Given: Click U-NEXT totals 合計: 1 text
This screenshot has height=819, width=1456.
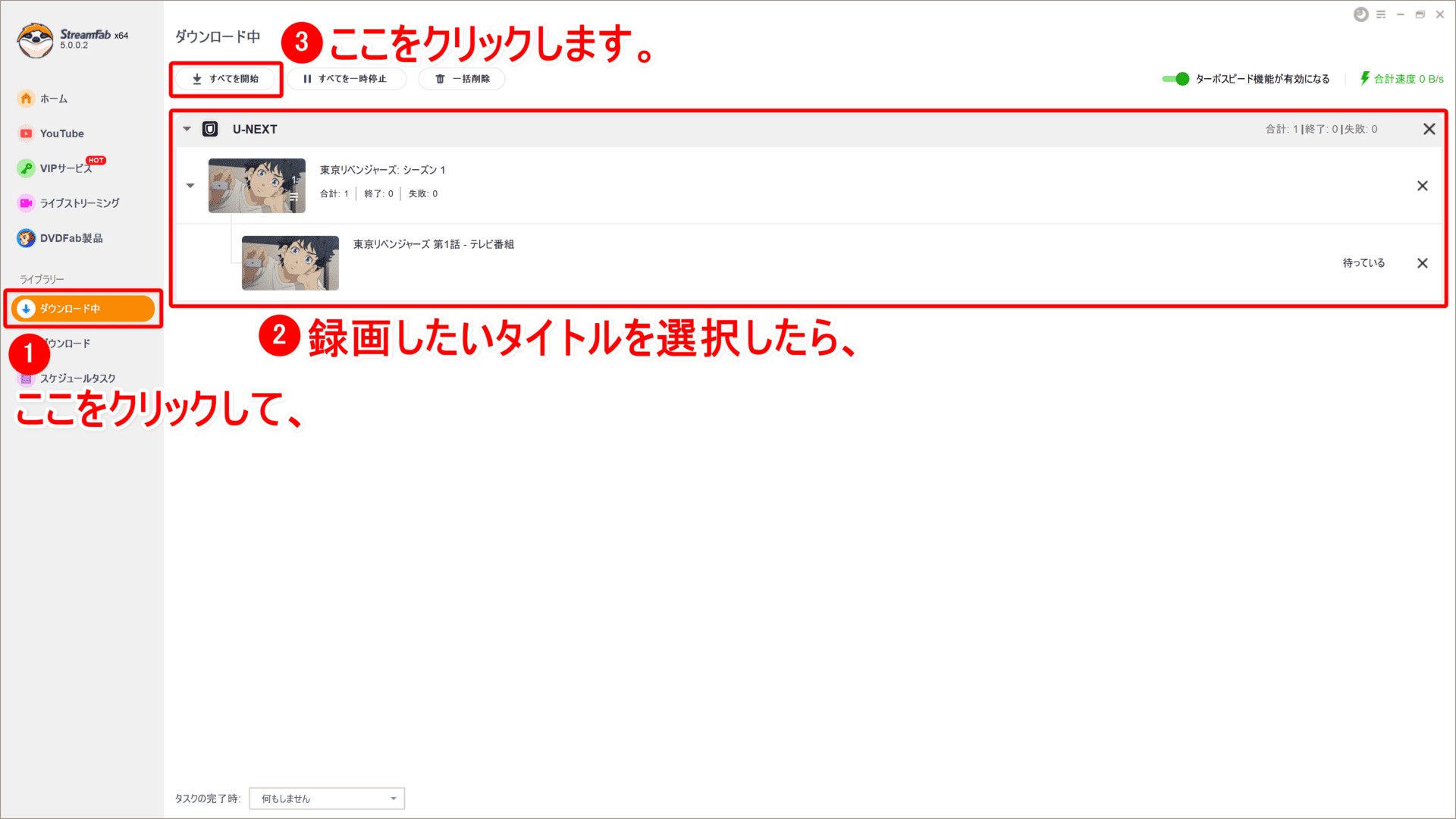Looking at the screenshot, I should (x=1282, y=129).
